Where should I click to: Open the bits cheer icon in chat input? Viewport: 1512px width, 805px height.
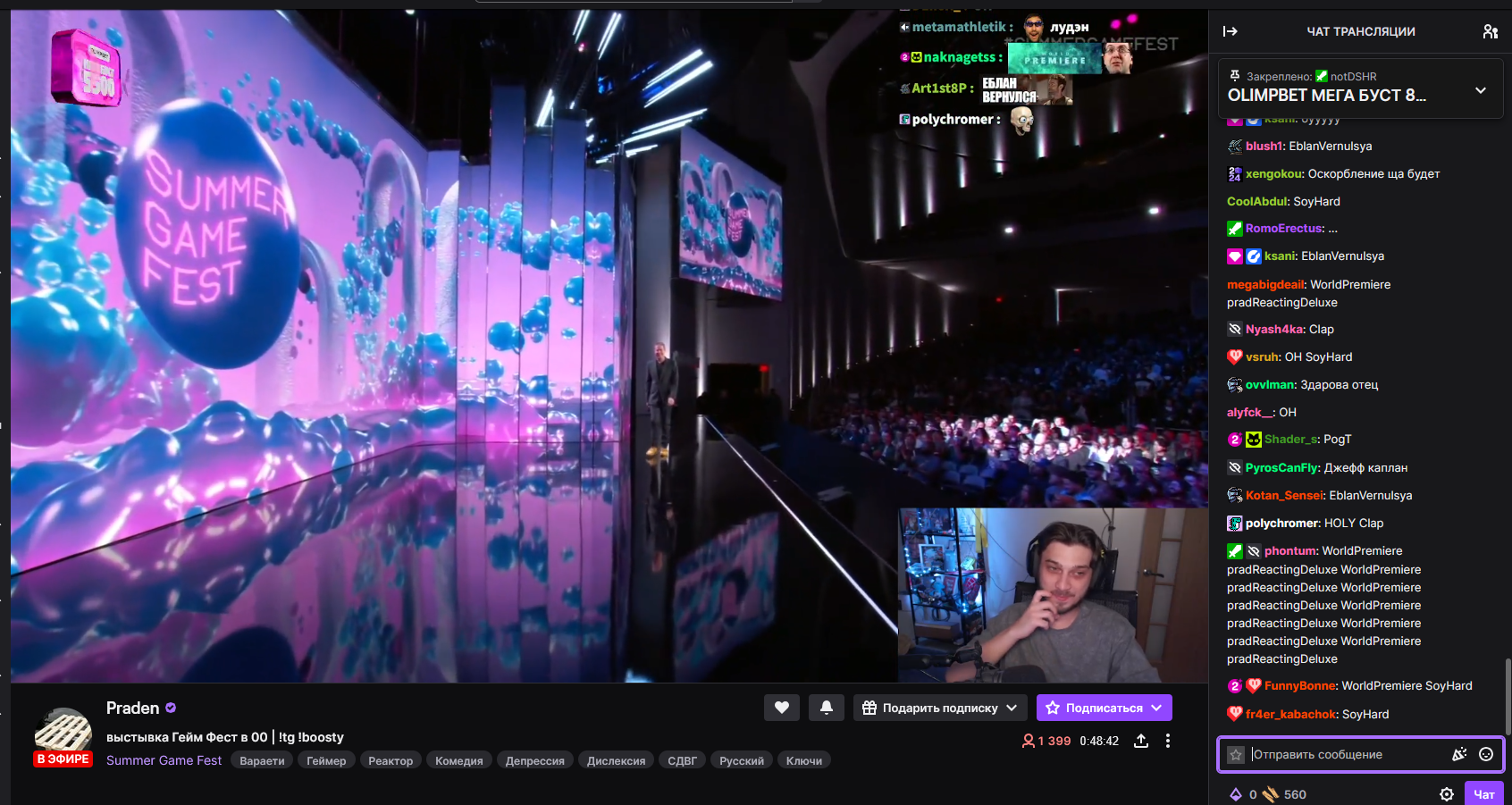(x=1459, y=754)
